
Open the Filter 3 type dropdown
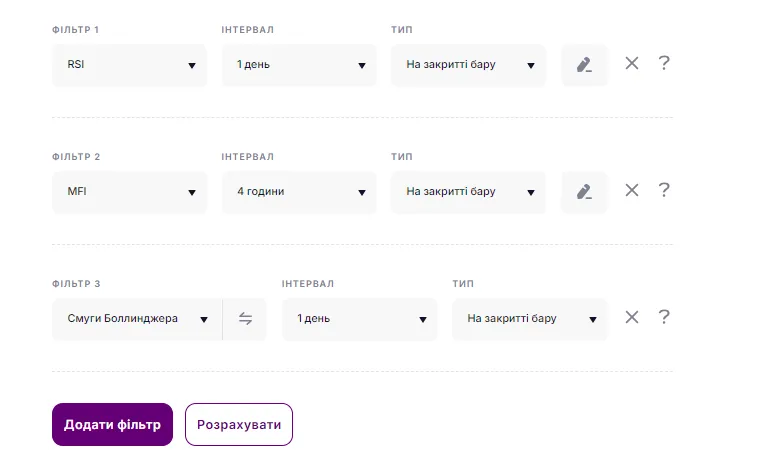pos(529,319)
